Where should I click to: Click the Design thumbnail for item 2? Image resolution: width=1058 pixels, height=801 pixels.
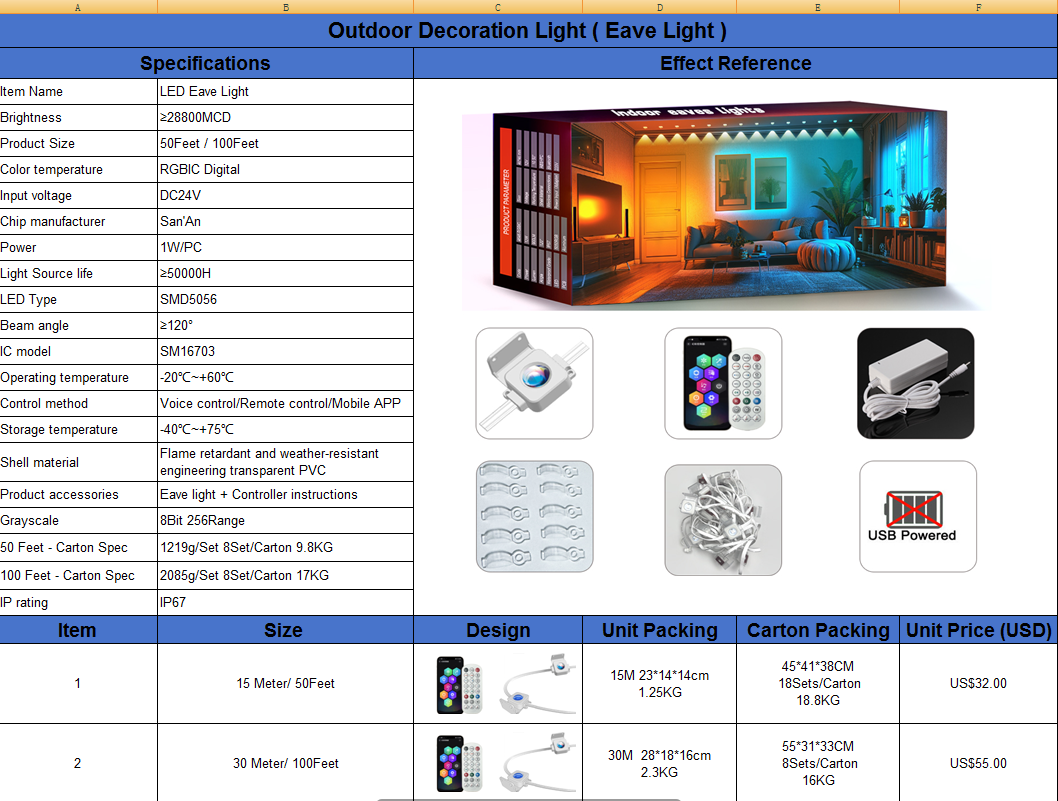tap(497, 761)
